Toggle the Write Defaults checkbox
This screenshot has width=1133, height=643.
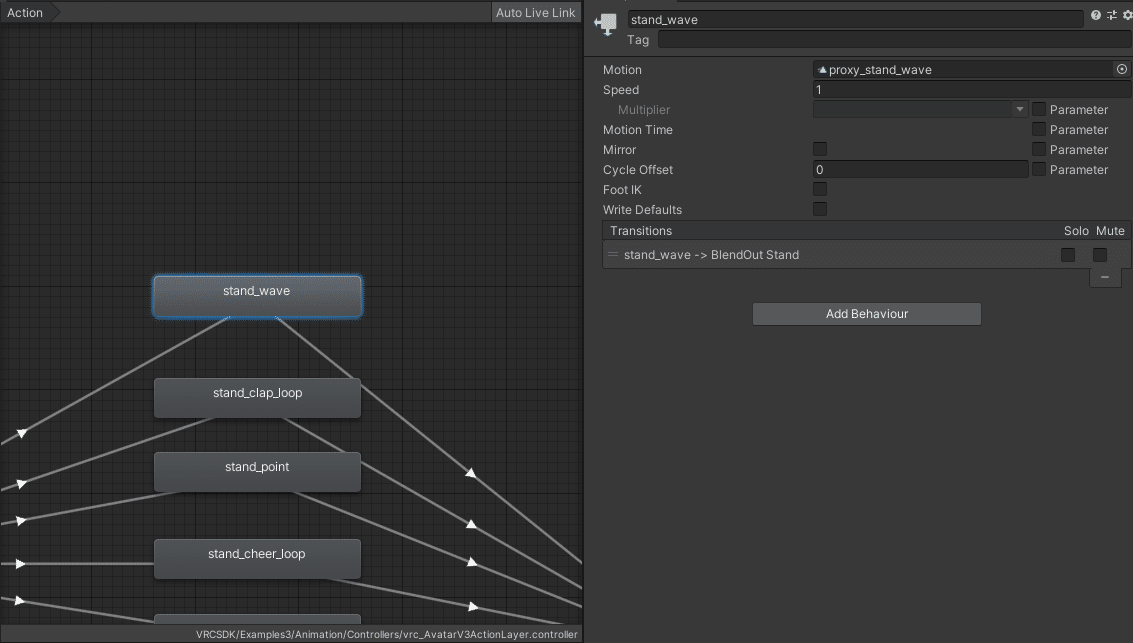coord(819,209)
